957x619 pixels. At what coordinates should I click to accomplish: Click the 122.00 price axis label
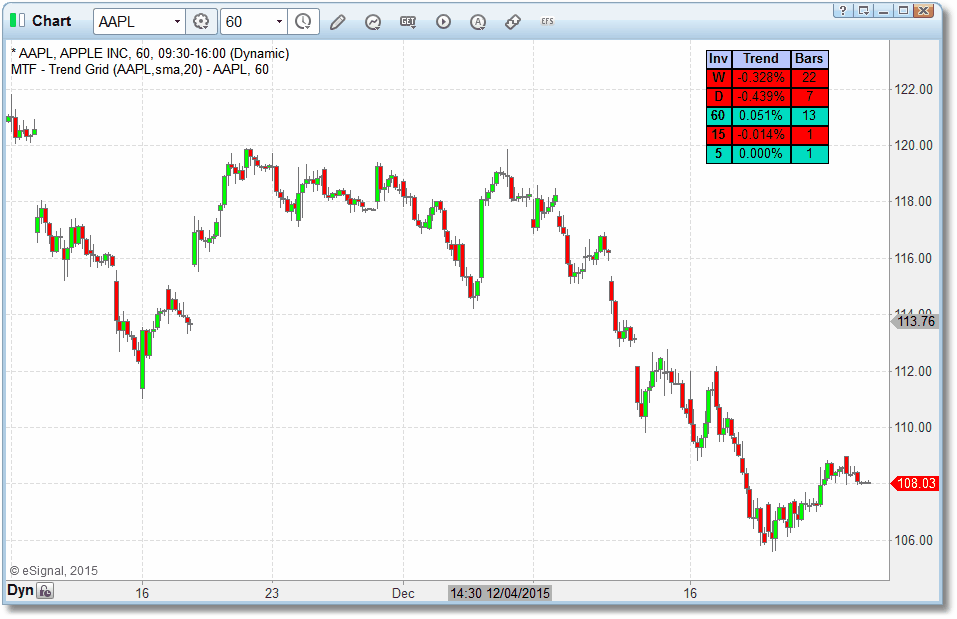click(x=913, y=89)
